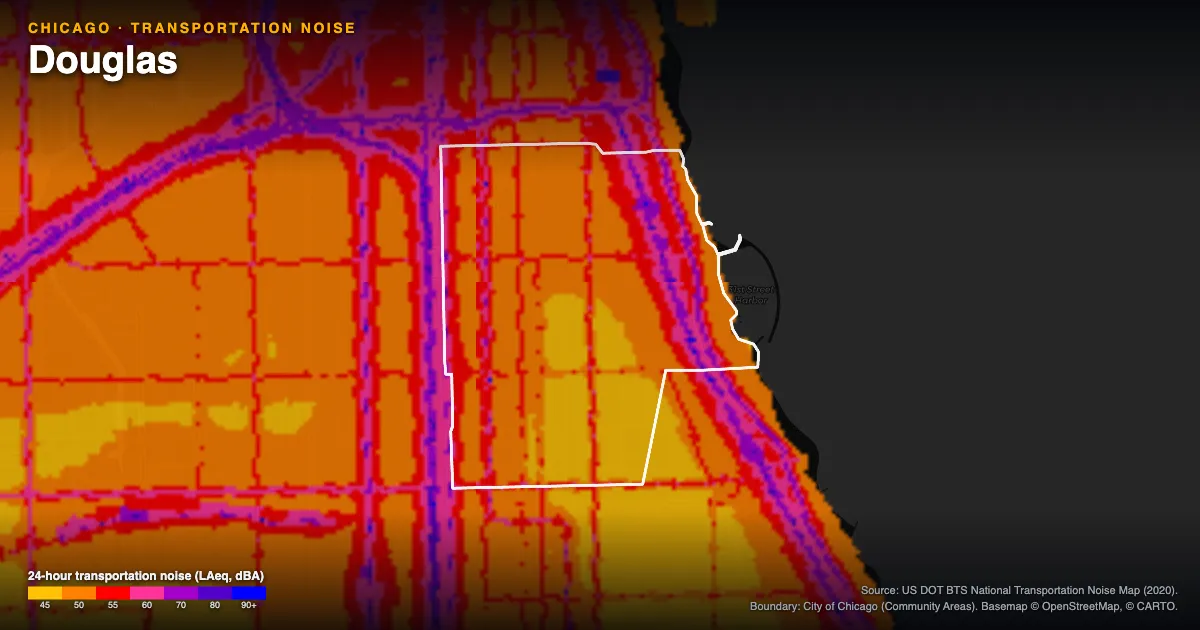The width and height of the screenshot is (1200, 630).
Task: Click the blue 90+ dBA legend swatch
Action: pos(249,593)
